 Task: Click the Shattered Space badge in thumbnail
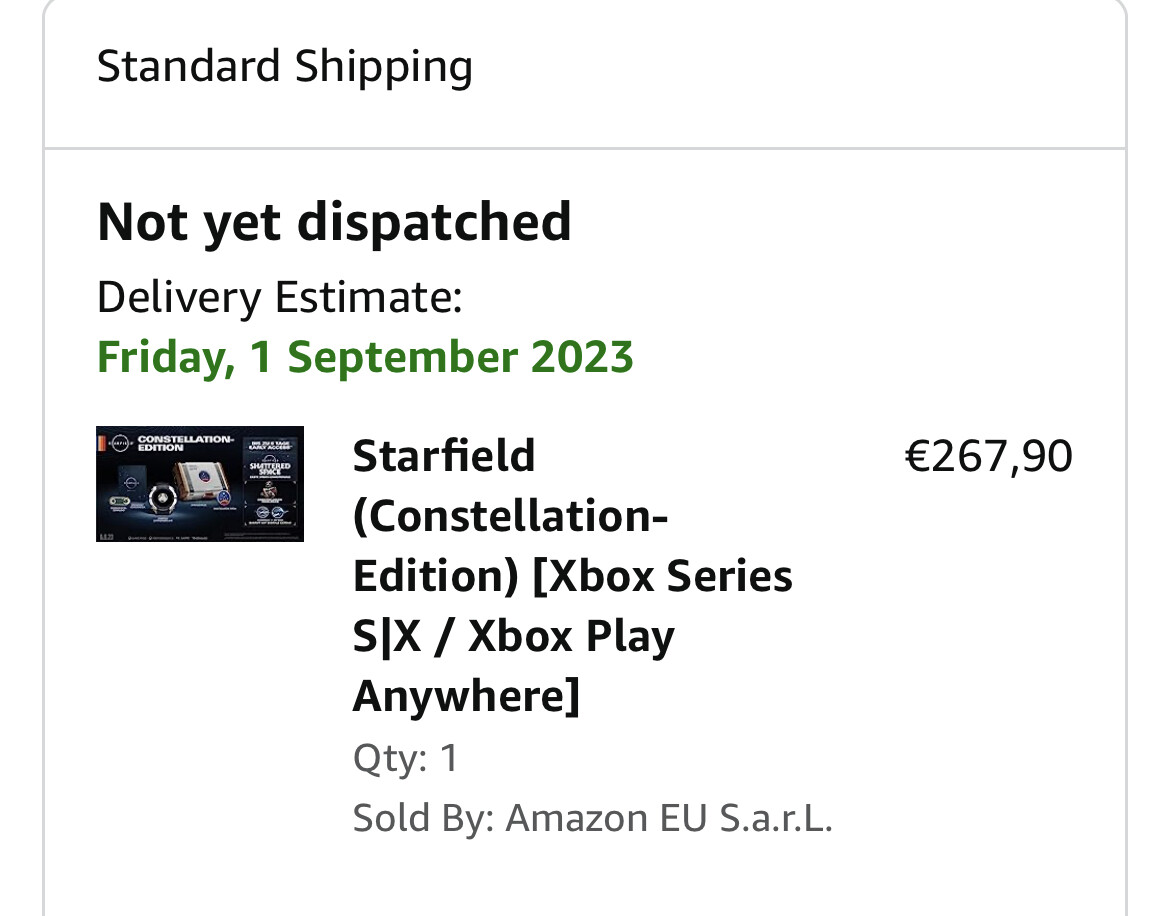coord(269,467)
